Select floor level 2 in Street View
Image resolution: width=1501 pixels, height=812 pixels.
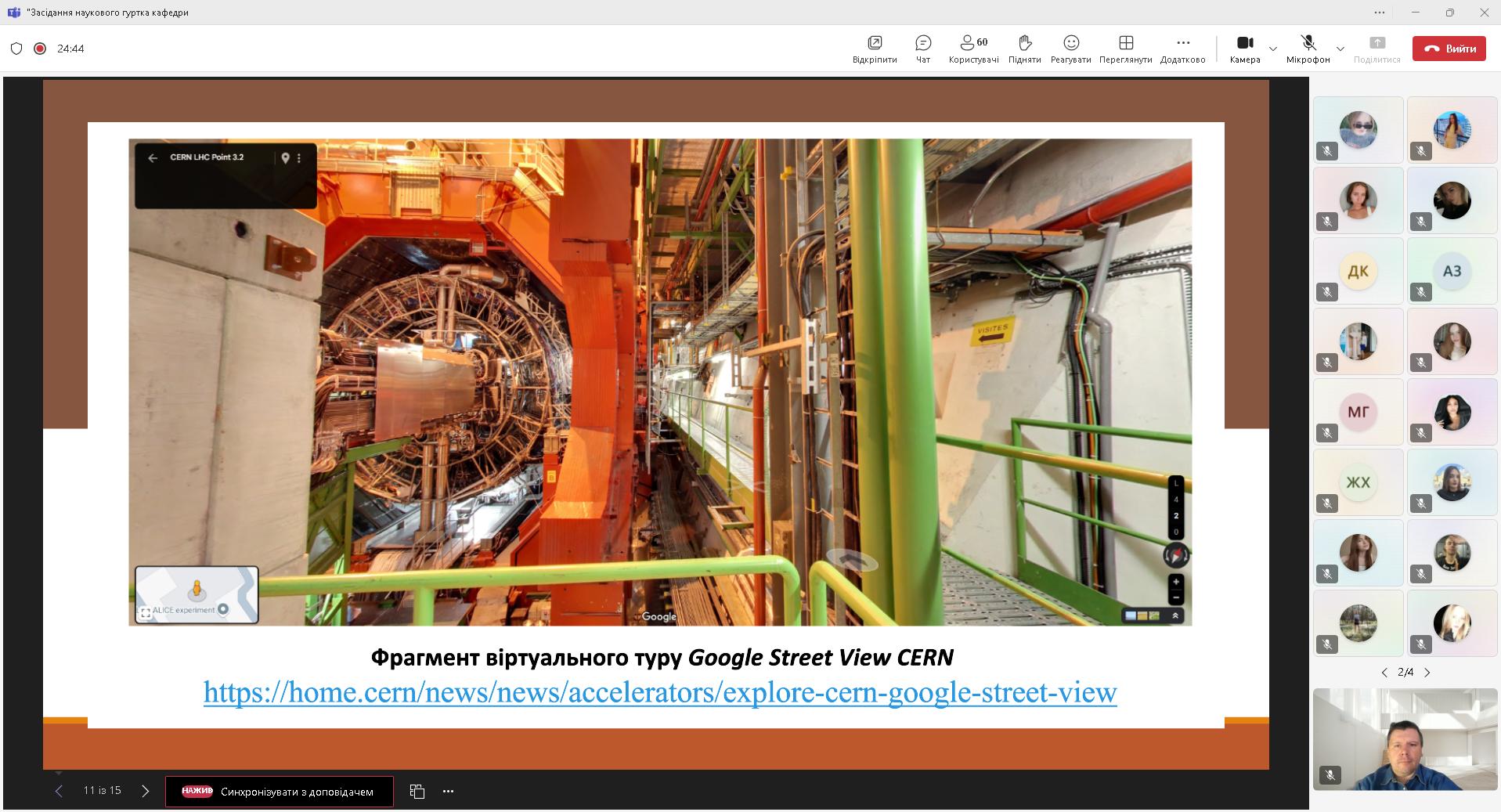[1176, 516]
